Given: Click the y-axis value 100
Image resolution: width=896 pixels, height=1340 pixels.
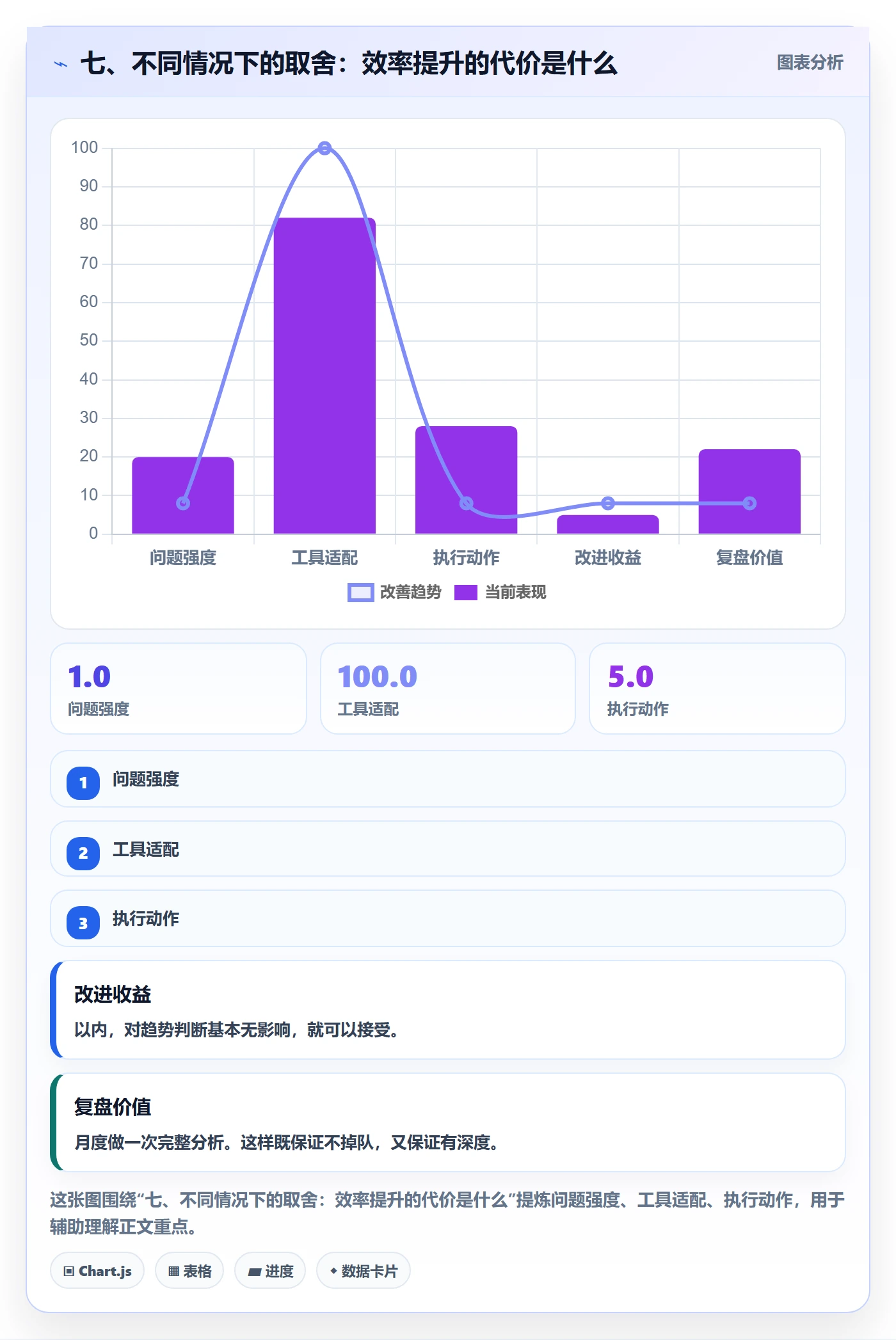Looking at the screenshot, I should (x=84, y=148).
